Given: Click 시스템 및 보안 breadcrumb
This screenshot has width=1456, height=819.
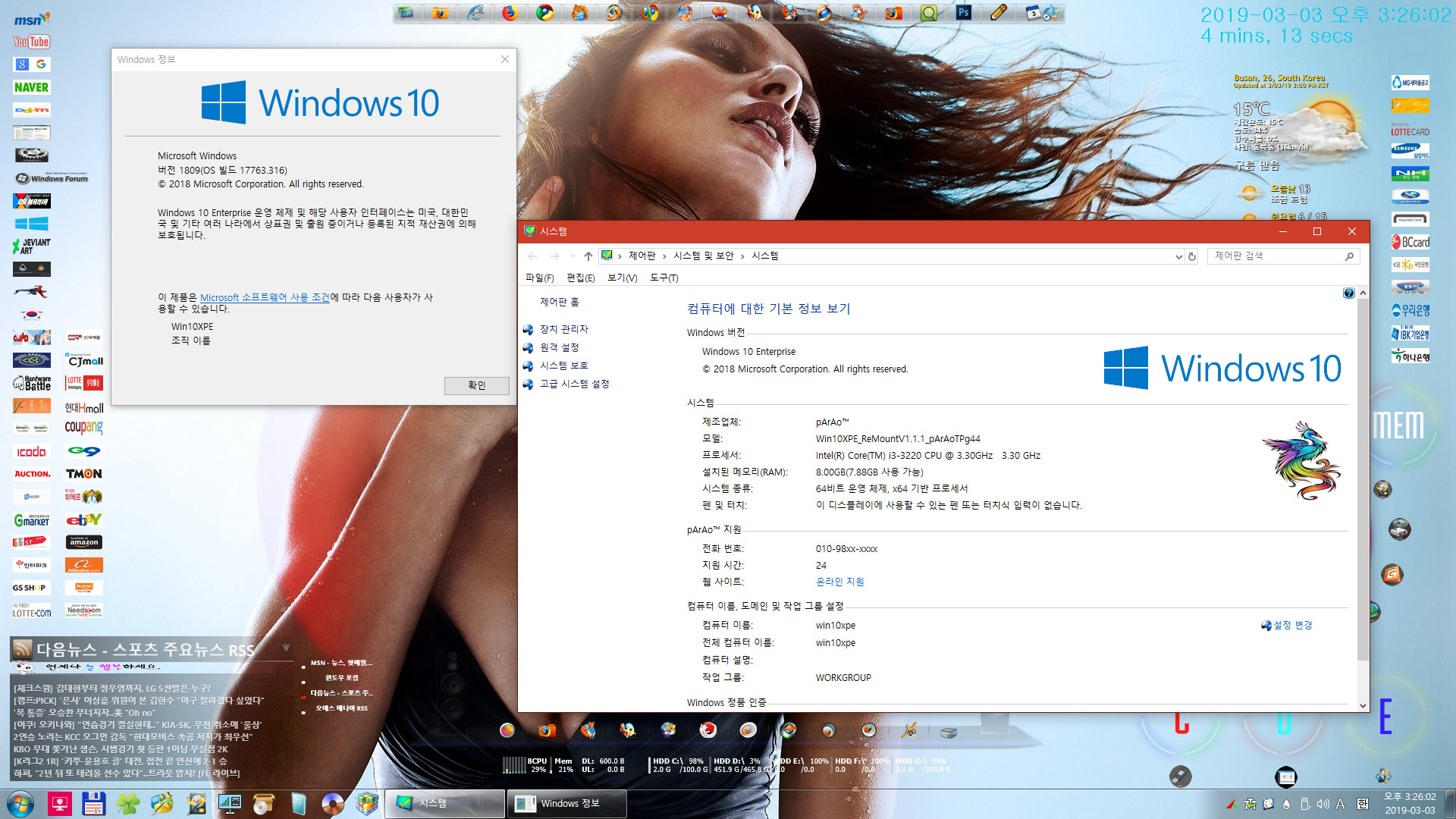Looking at the screenshot, I should coord(704,256).
